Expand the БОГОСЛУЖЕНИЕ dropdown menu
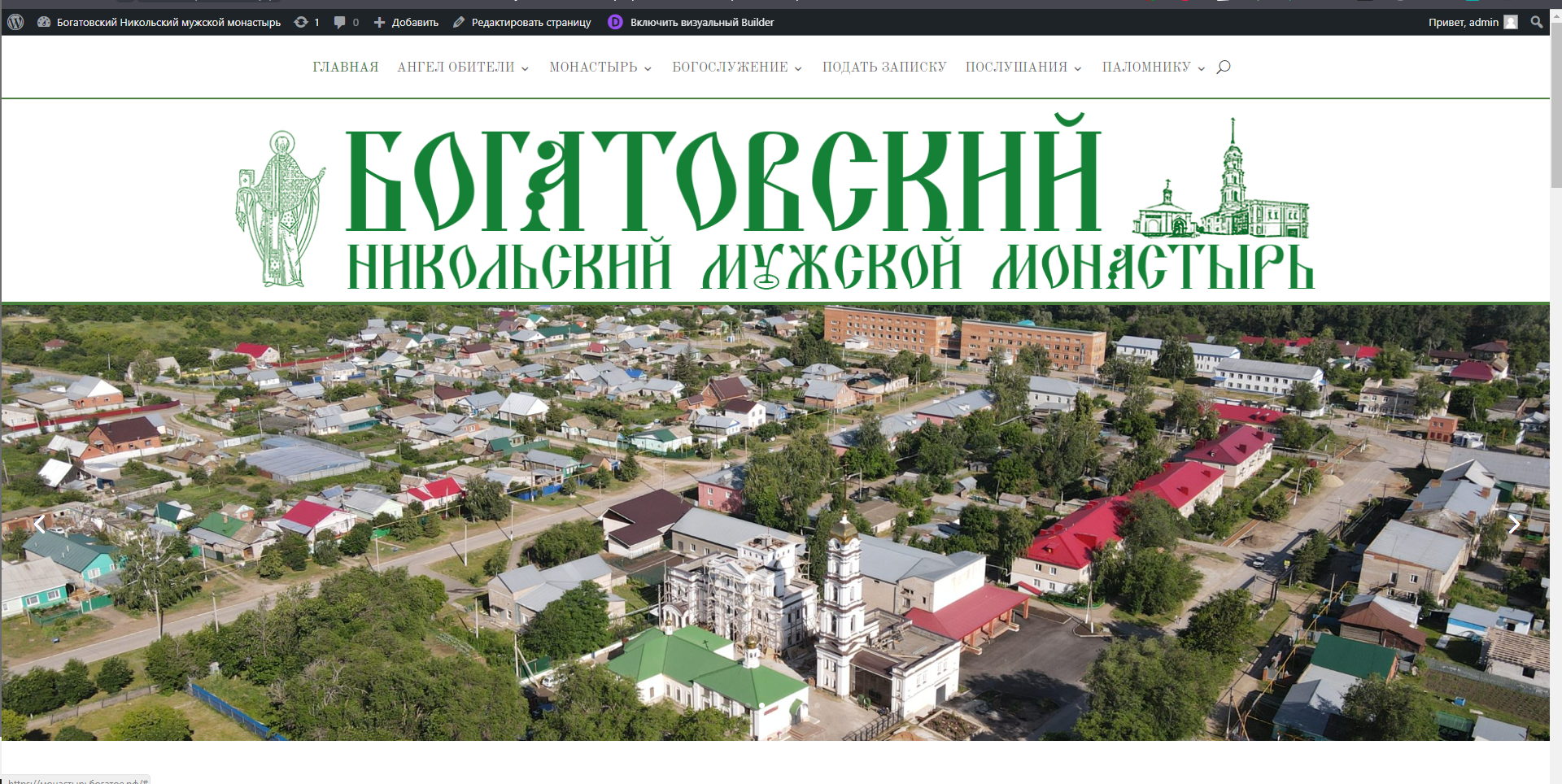 point(736,68)
